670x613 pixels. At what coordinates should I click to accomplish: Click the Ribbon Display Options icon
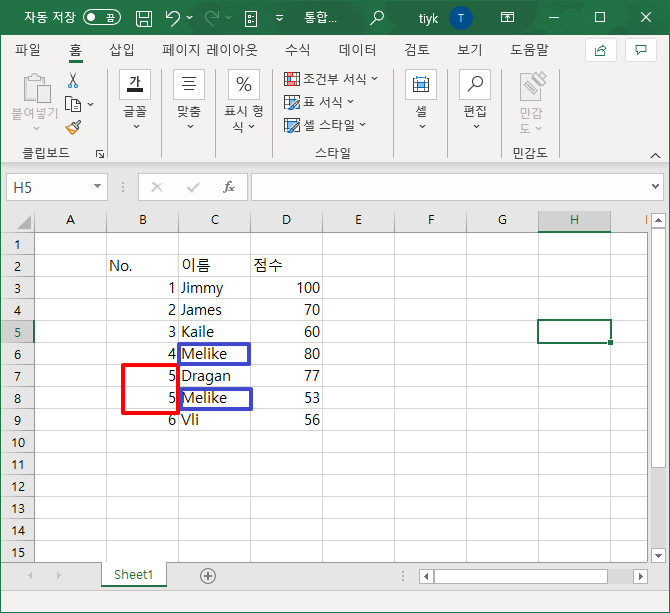[x=507, y=18]
